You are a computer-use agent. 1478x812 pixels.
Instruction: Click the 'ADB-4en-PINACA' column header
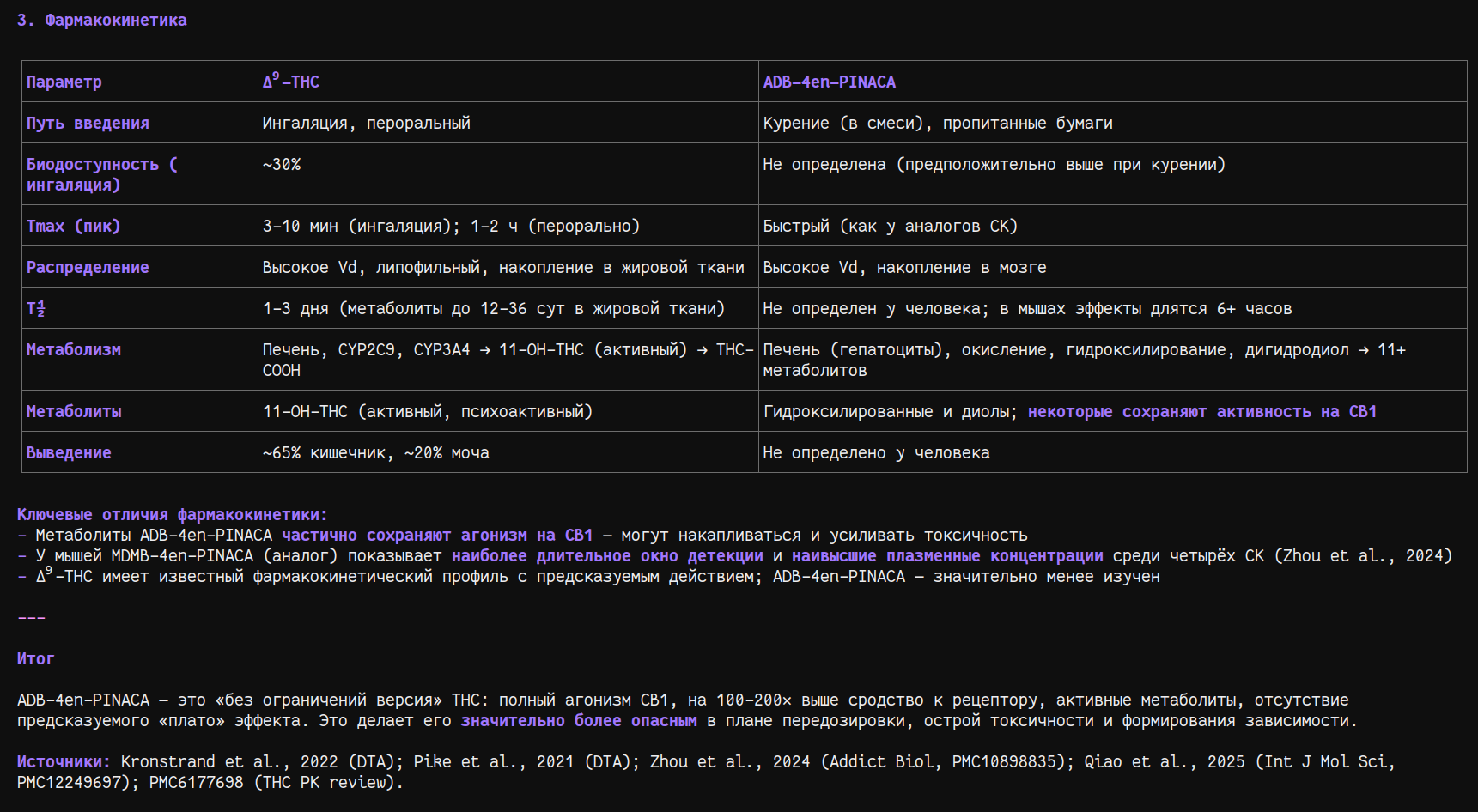829,82
